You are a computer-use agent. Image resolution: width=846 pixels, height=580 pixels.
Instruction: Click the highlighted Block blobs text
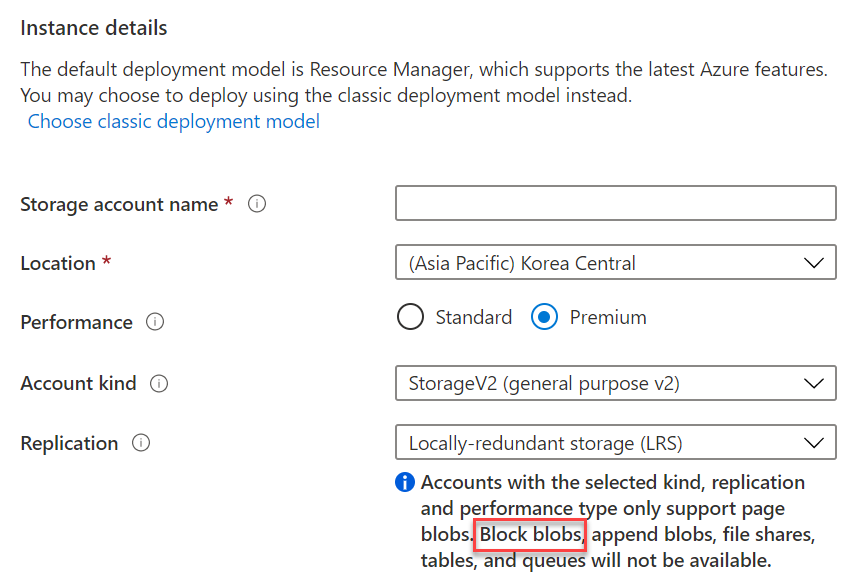click(530, 535)
